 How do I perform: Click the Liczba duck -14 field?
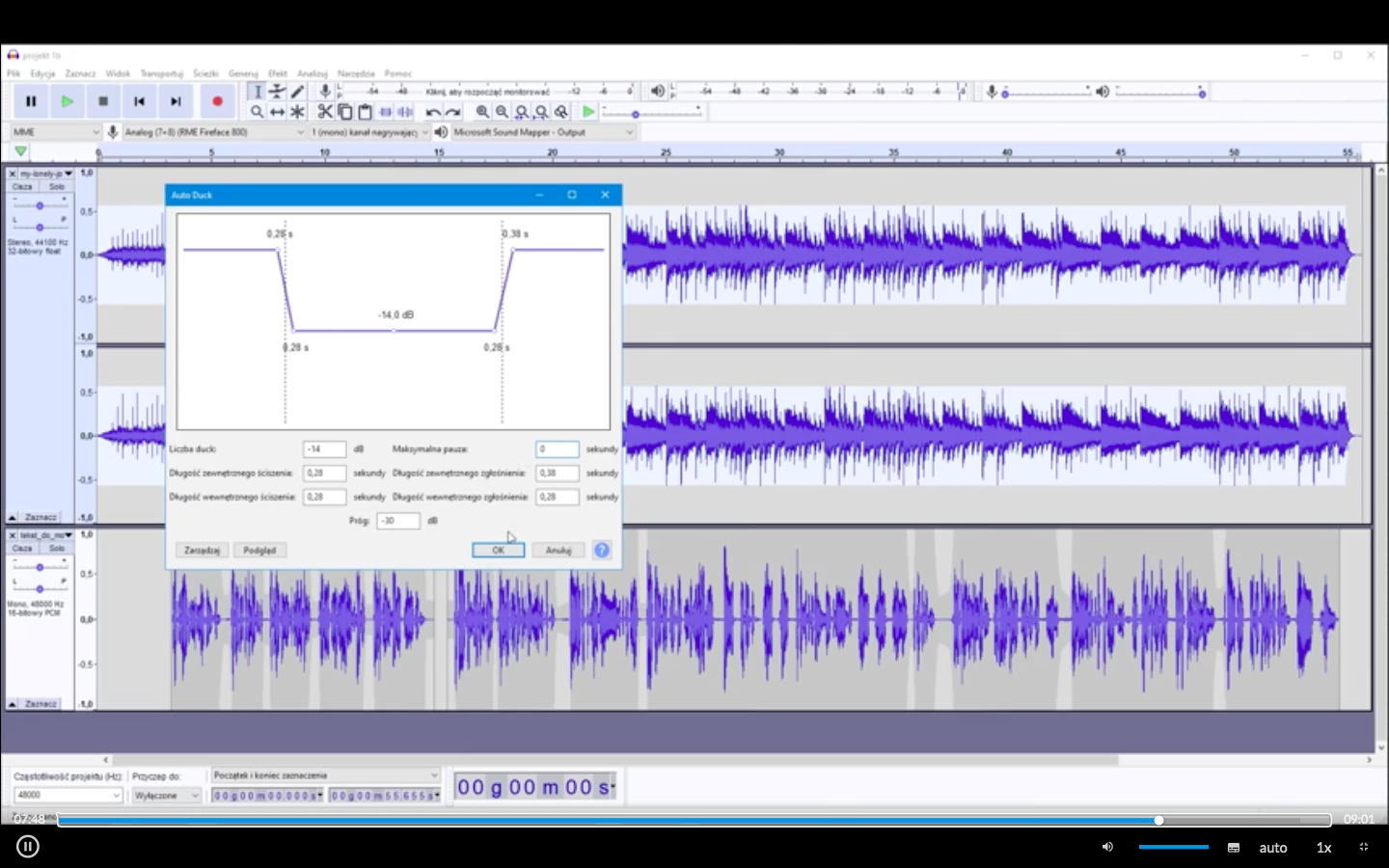[324, 449]
